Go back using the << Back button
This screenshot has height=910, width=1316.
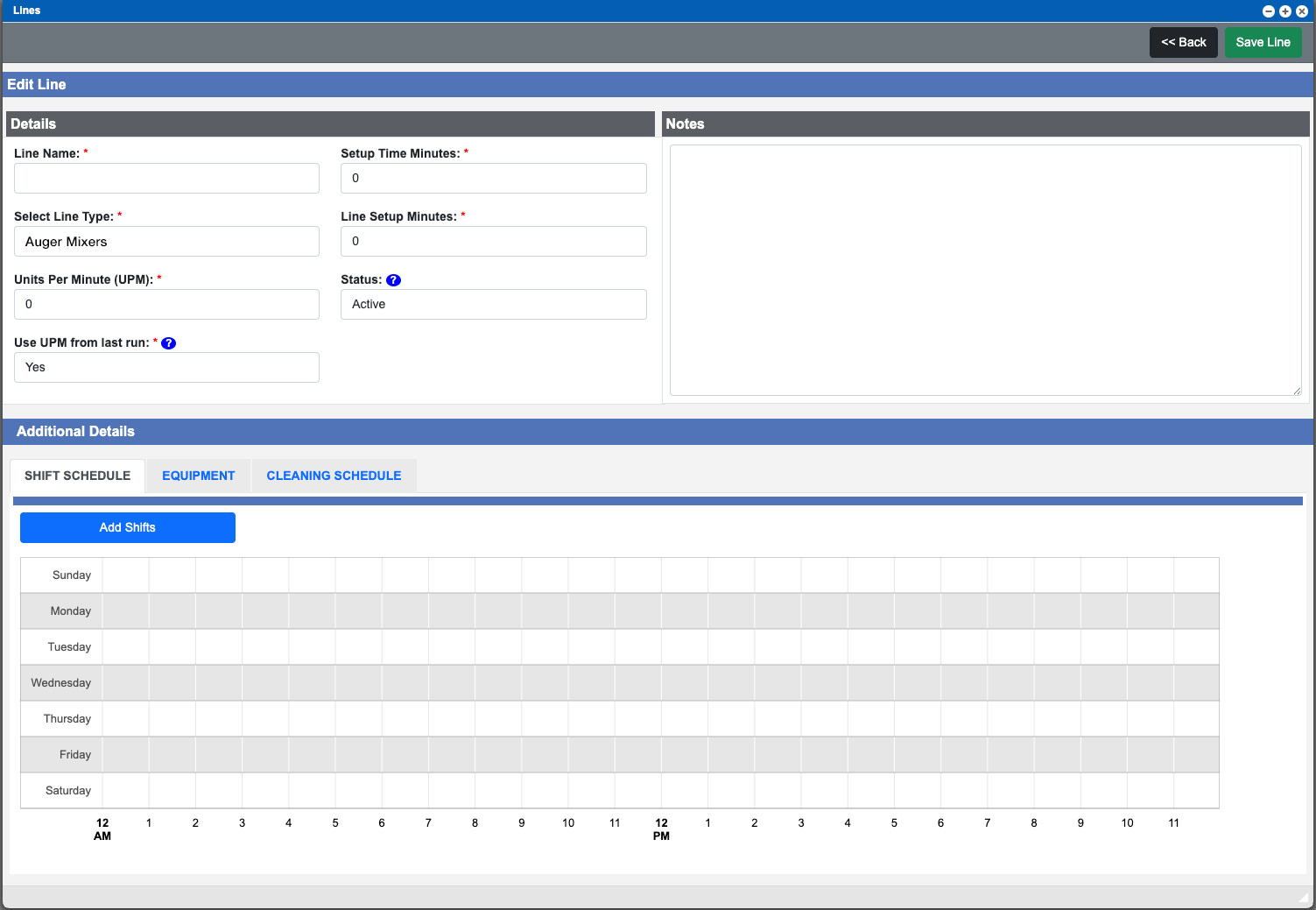point(1183,42)
